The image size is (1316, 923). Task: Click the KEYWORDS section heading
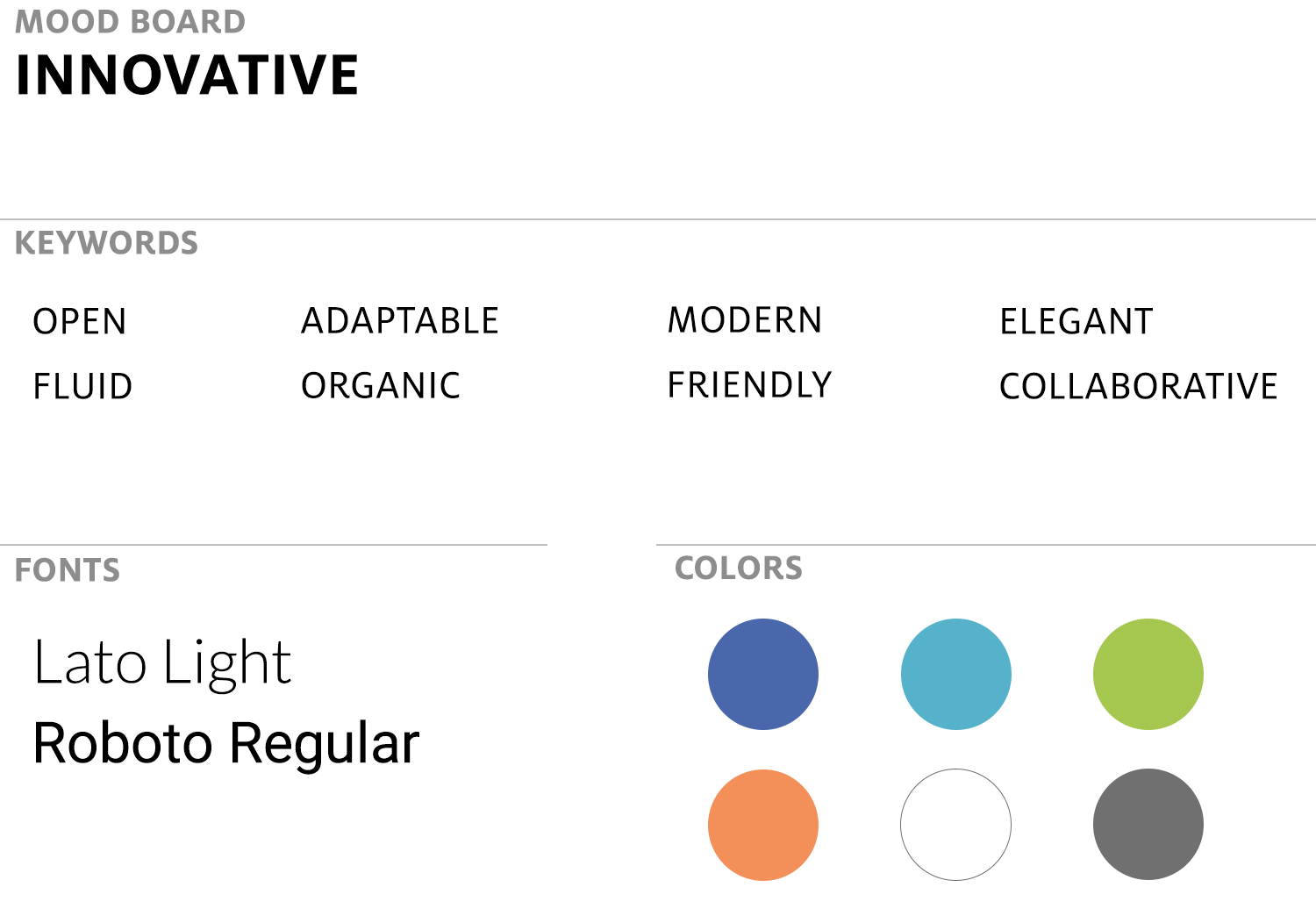click(x=107, y=243)
